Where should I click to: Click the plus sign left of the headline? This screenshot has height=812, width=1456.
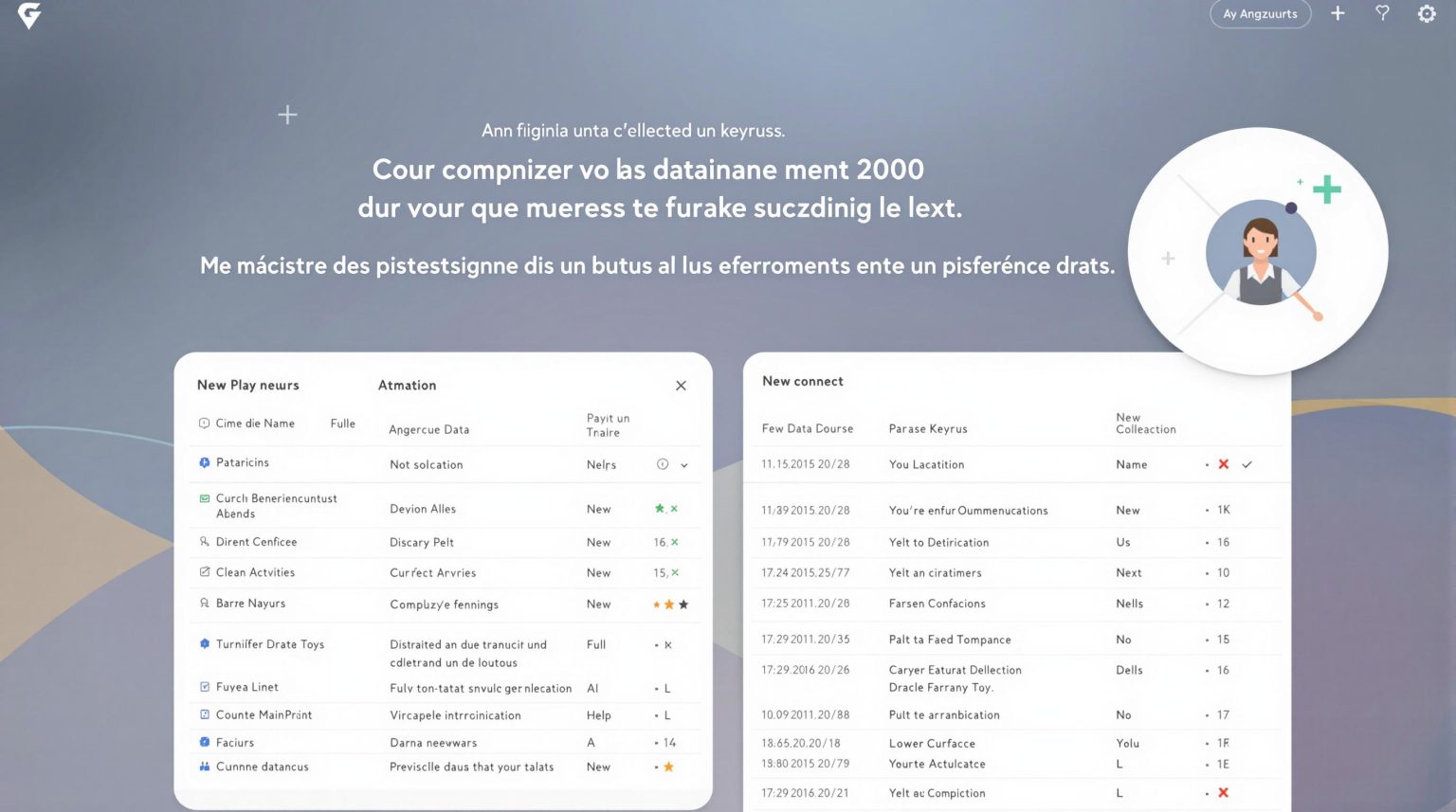(287, 115)
